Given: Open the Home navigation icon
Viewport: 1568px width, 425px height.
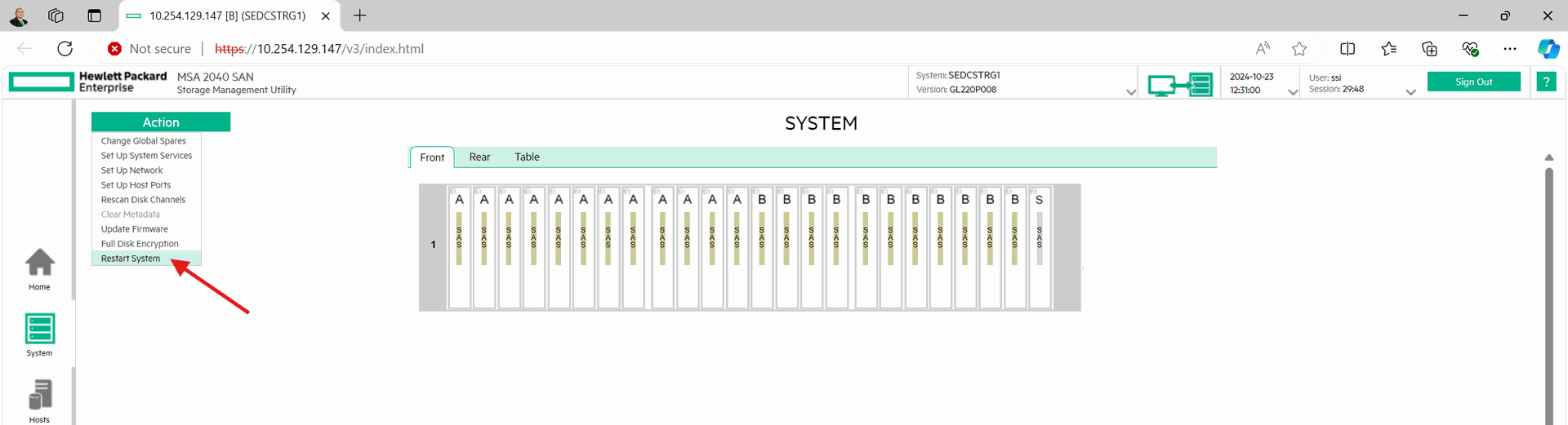Looking at the screenshot, I should pyautogui.click(x=39, y=268).
